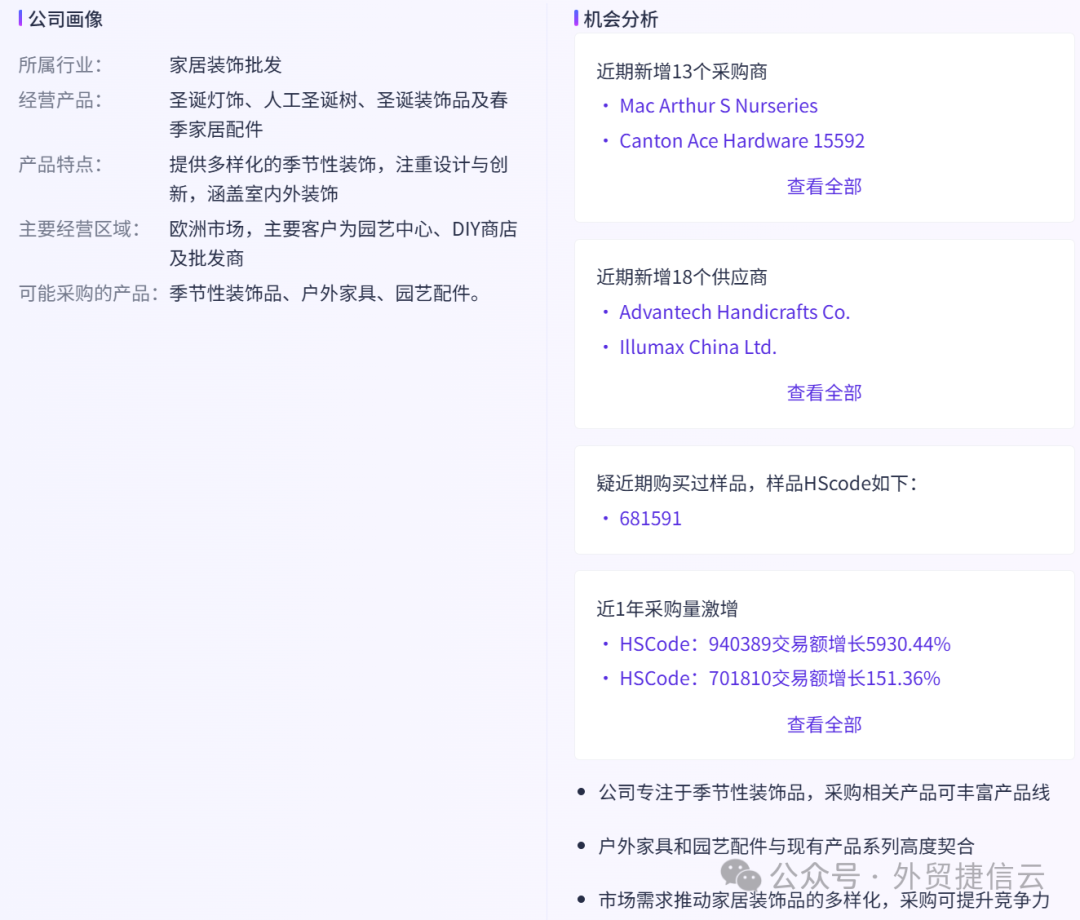The height and width of the screenshot is (920, 1080).
Task: Open the Canton Ace Hardware 15592 link
Action: tap(742, 140)
